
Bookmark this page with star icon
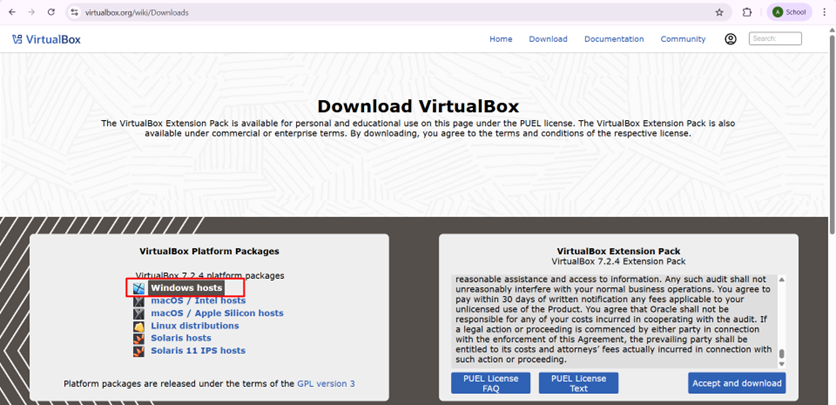[719, 12]
